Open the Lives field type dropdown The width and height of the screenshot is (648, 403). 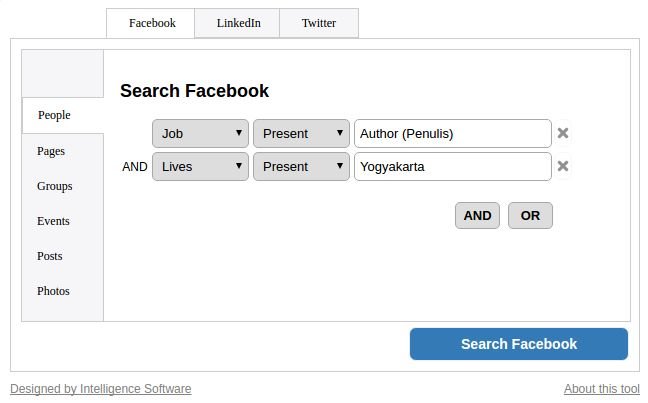(200, 167)
